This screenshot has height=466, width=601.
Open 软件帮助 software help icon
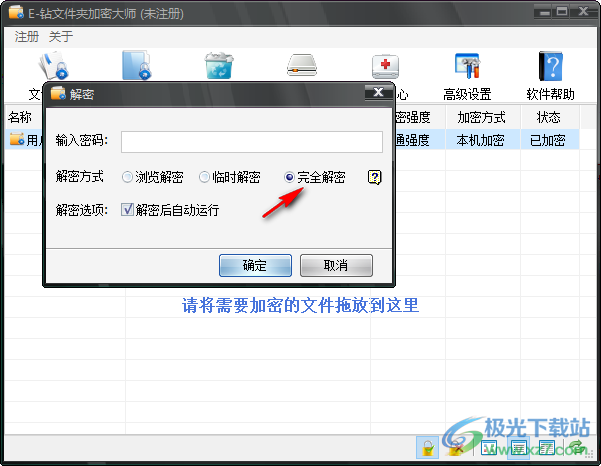(x=550, y=66)
